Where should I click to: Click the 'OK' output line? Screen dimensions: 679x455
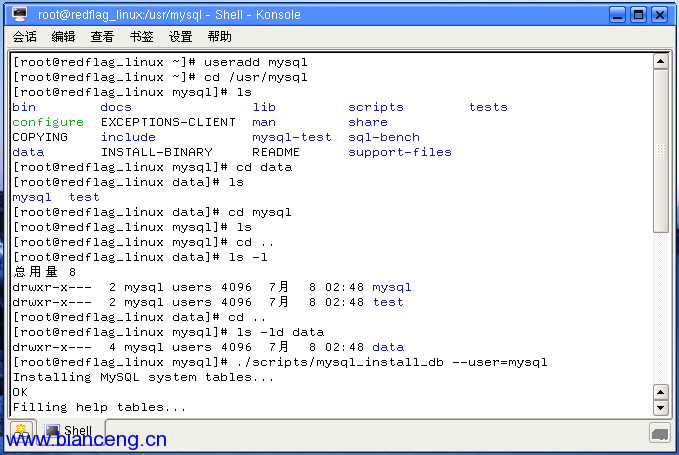click(x=20, y=392)
